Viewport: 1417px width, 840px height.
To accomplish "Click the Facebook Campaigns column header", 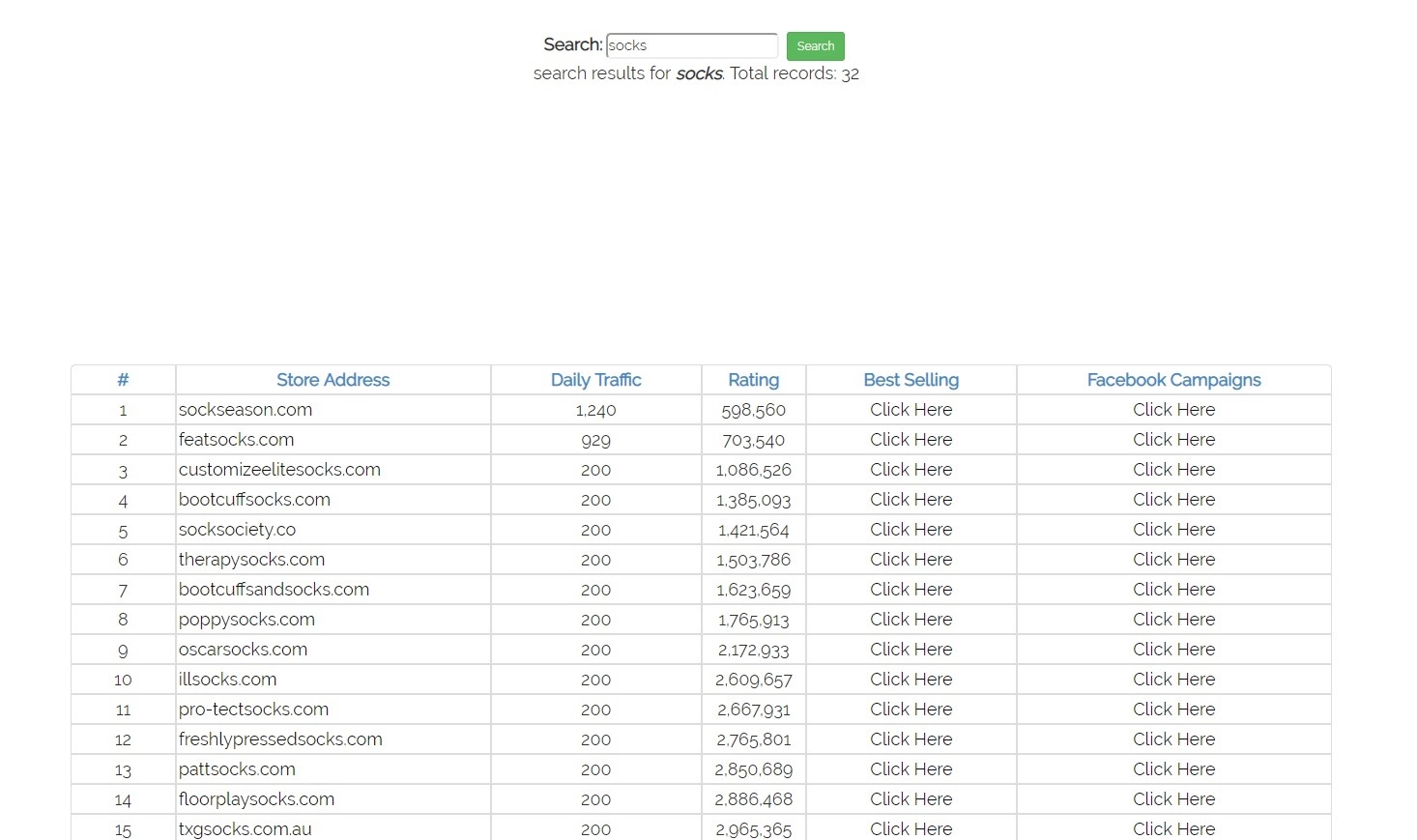I will tap(1173, 380).
